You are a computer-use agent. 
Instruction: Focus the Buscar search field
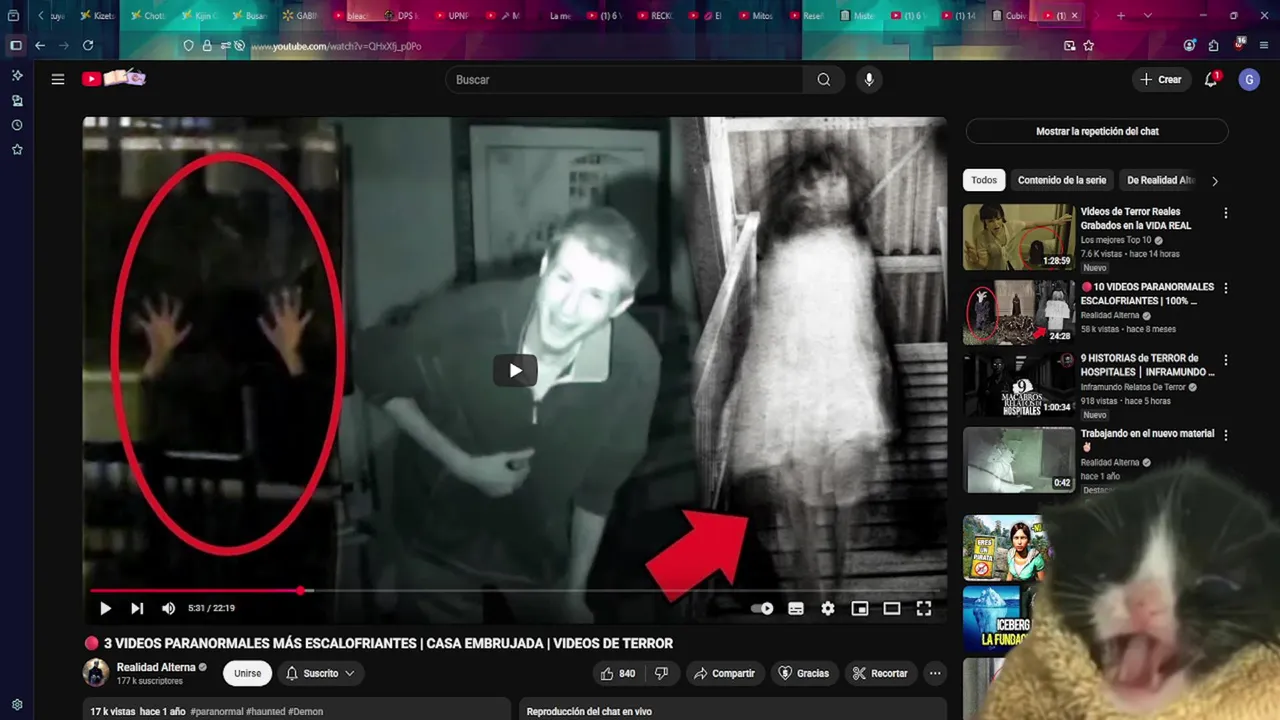pos(624,79)
